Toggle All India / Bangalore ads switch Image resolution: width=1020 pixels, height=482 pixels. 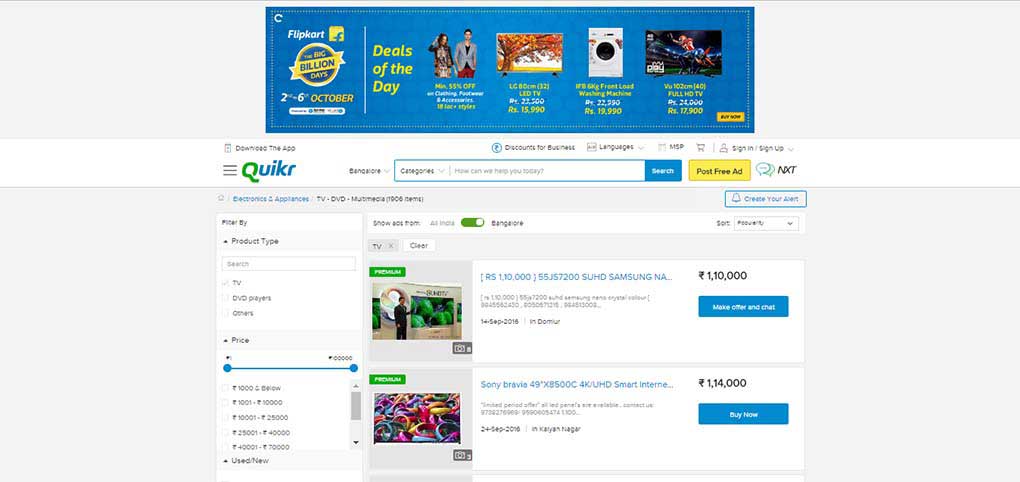pos(472,222)
